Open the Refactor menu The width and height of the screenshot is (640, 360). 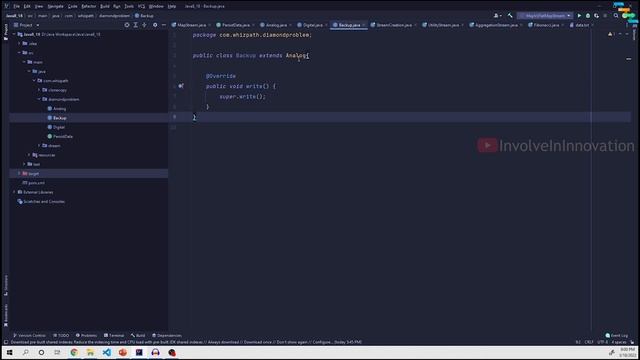point(89,6)
